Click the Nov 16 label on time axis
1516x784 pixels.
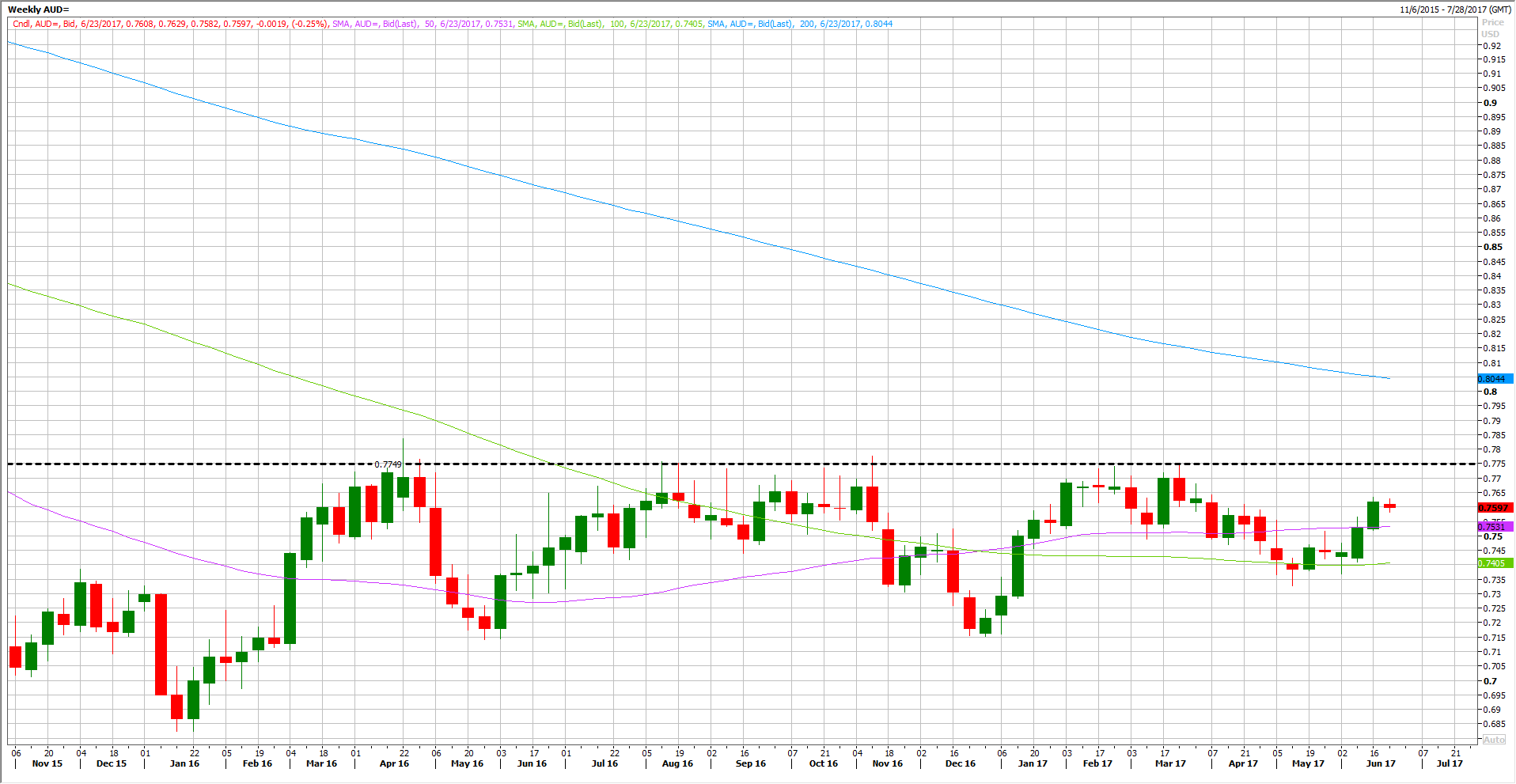(887, 763)
